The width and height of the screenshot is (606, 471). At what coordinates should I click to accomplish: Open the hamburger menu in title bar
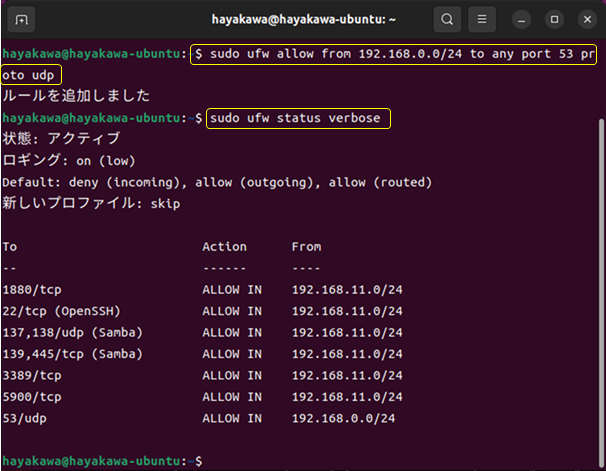[484, 20]
